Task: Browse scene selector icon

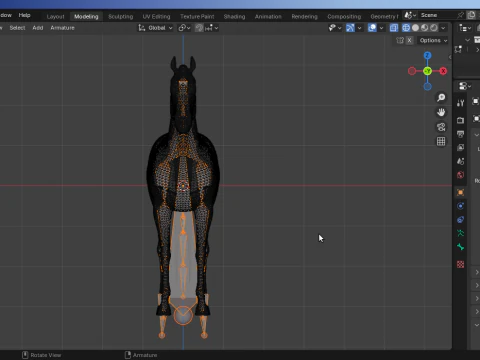Action: tap(410, 15)
